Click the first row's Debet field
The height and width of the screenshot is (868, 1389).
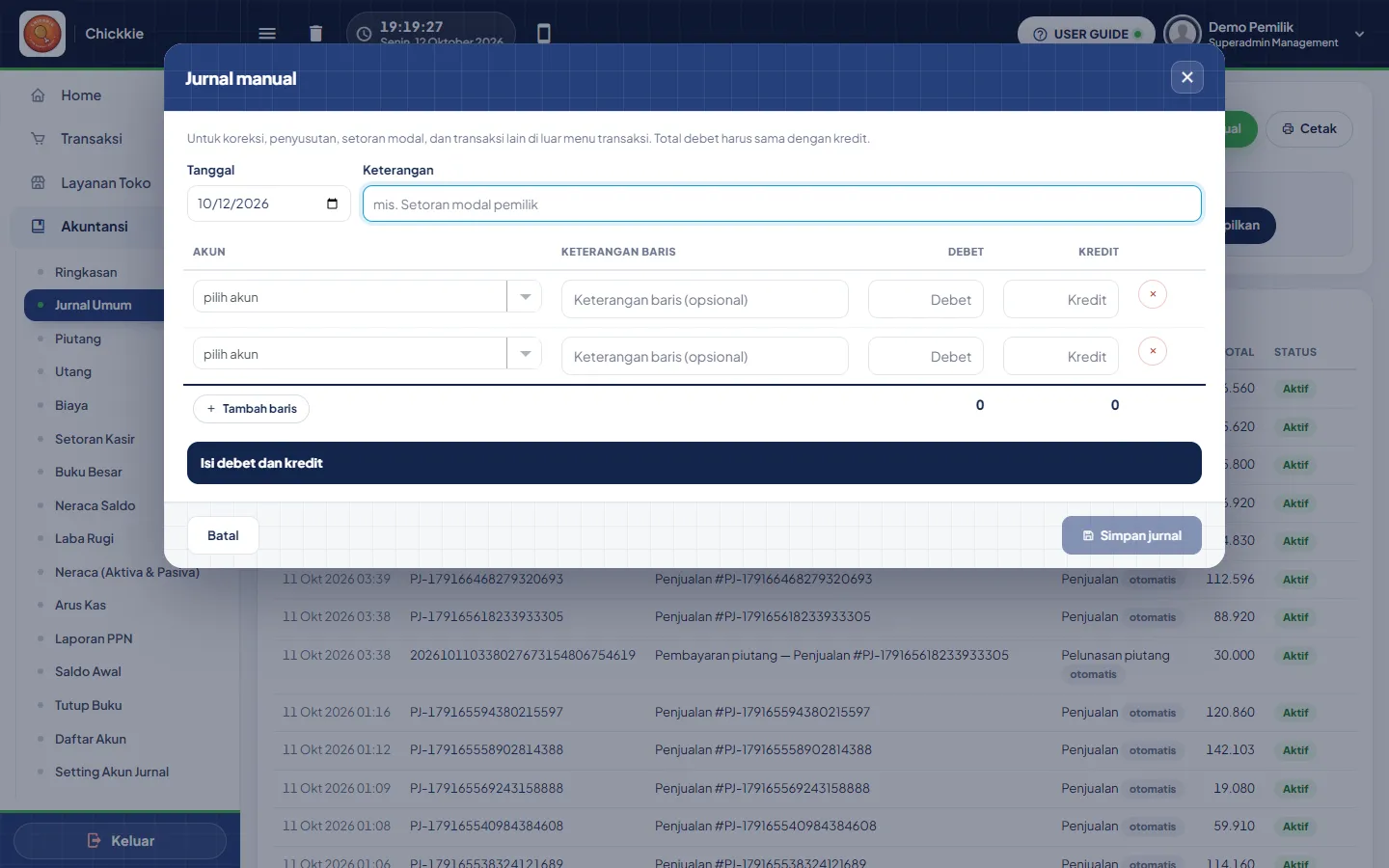click(926, 299)
